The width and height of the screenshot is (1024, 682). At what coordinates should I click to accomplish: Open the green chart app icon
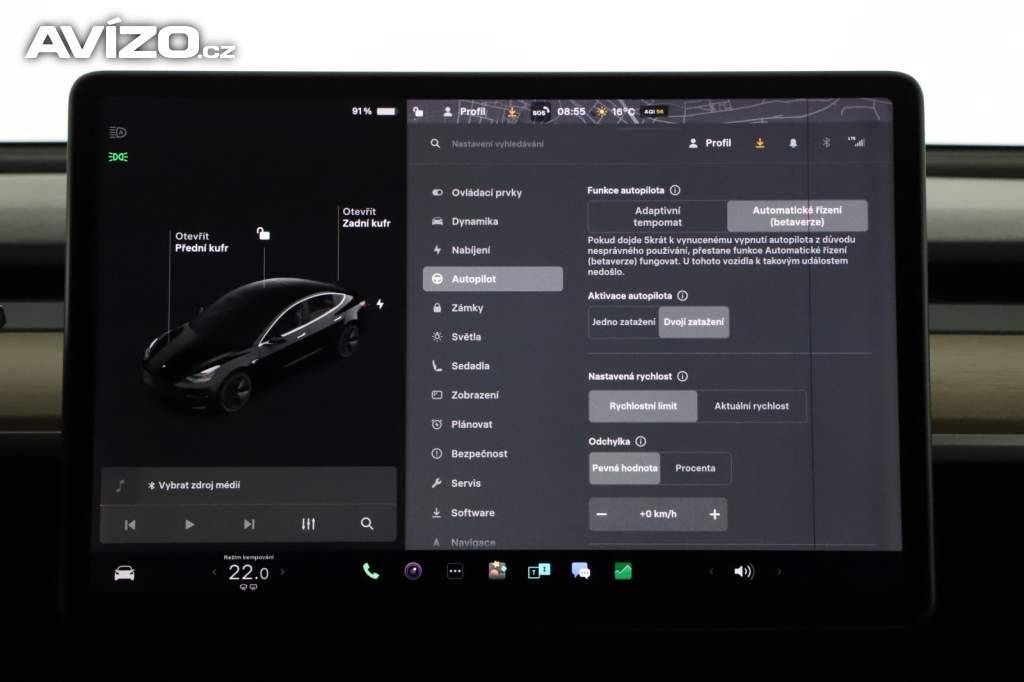click(x=623, y=571)
